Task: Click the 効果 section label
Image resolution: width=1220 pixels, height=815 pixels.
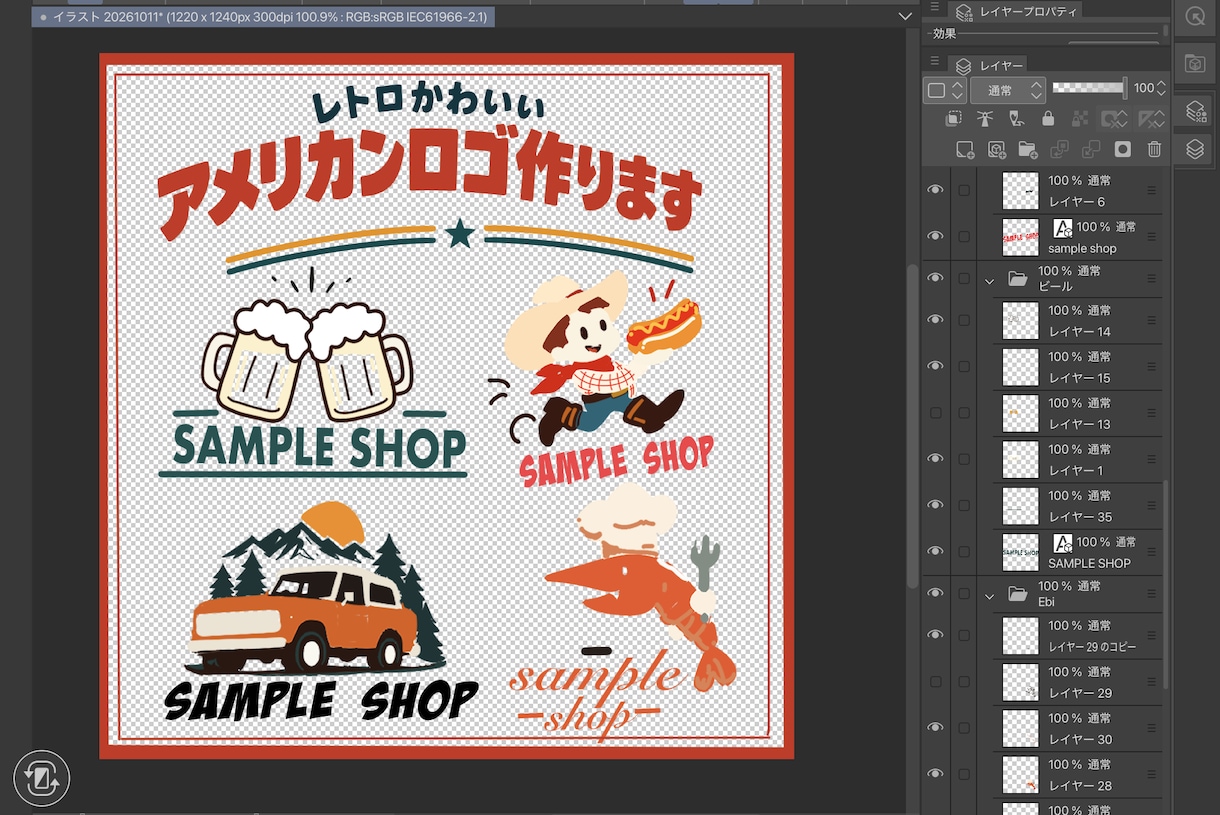Action: pos(944,33)
